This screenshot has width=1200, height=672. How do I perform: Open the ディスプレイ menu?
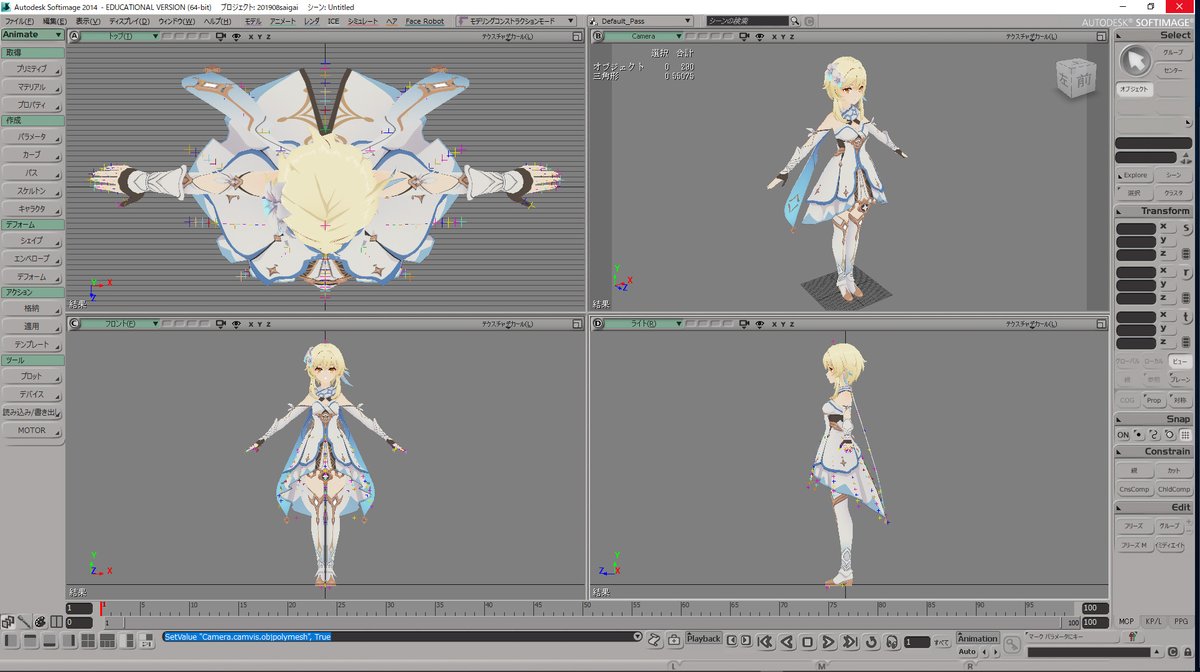[129, 21]
